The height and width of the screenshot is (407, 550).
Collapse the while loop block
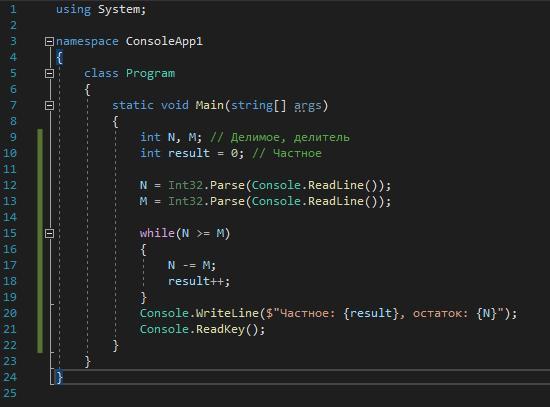49,233
